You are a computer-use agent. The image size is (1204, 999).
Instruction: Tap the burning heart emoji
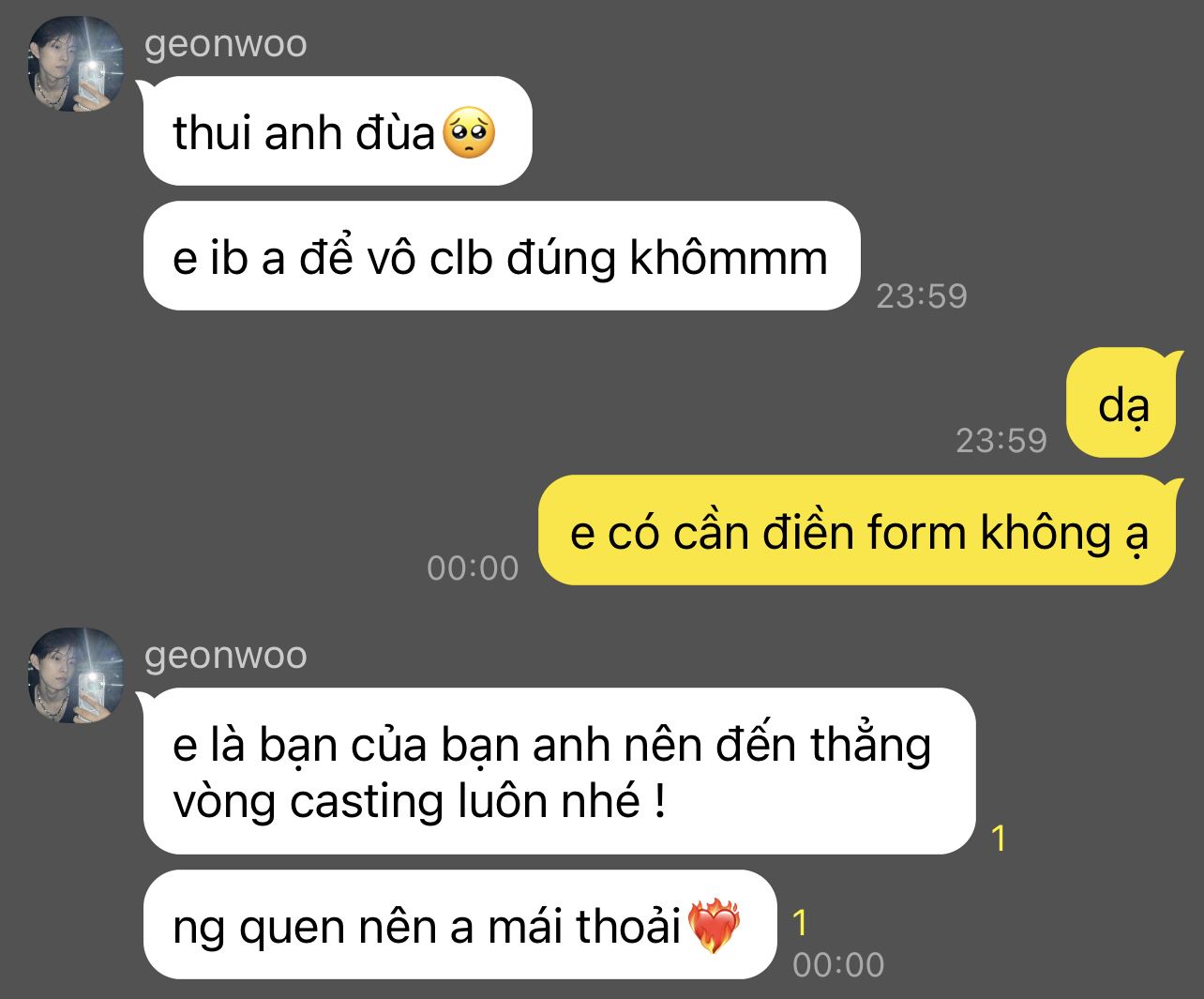(x=715, y=926)
